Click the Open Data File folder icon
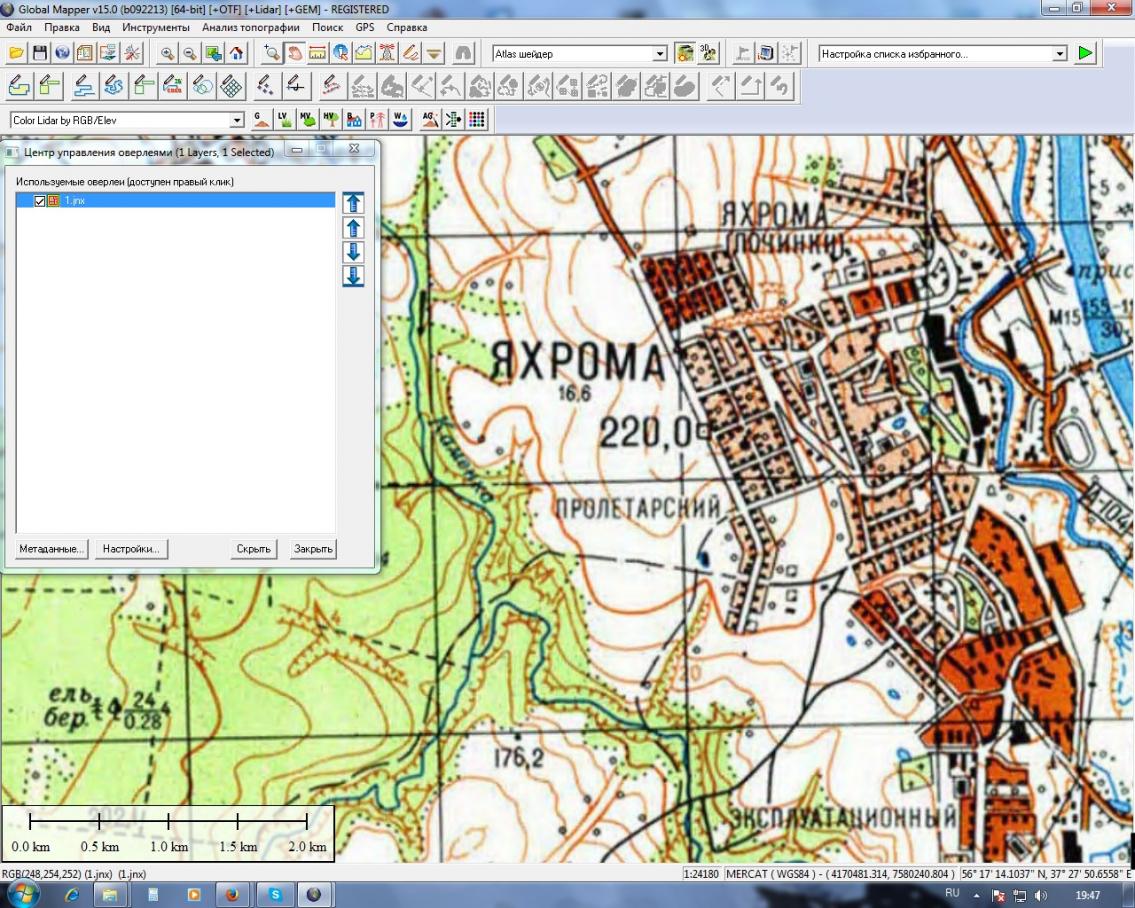The image size is (1135, 908). 17,53
